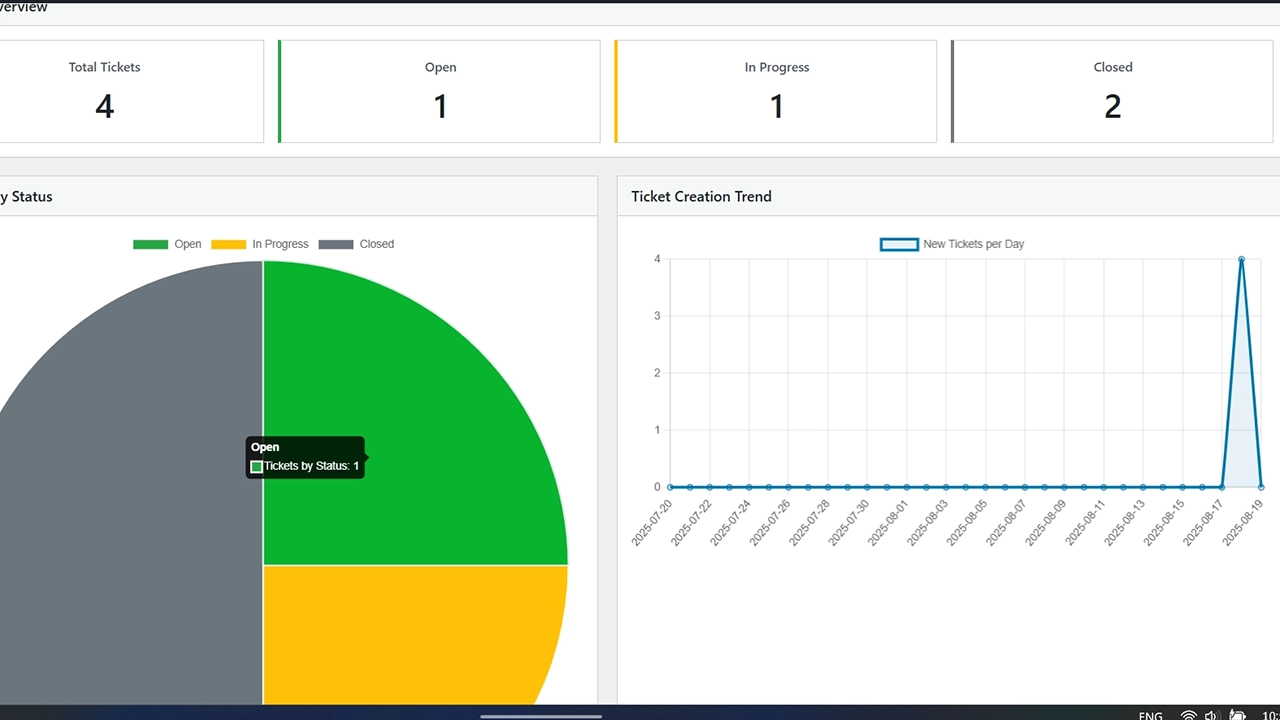Click the green swatch in Open tooltip
1280x720 pixels.
click(x=257, y=467)
